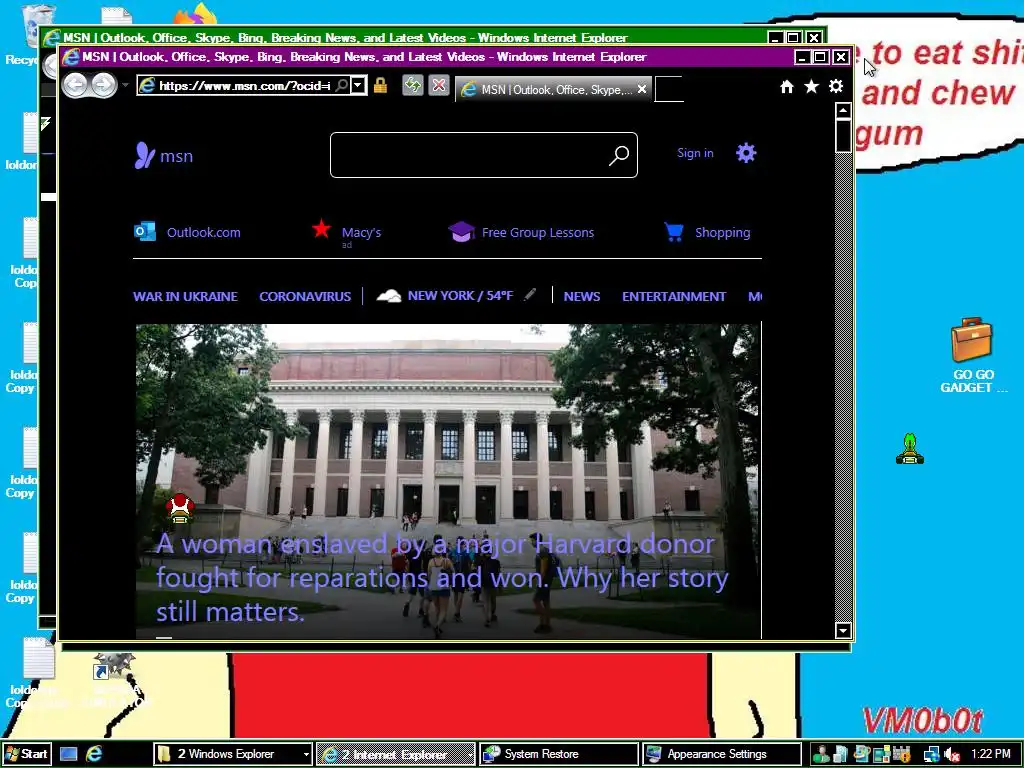The height and width of the screenshot is (768, 1024).
Task: Select WAR IN UKRAINE menu item
Action: pyautogui.click(x=185, y=296)
